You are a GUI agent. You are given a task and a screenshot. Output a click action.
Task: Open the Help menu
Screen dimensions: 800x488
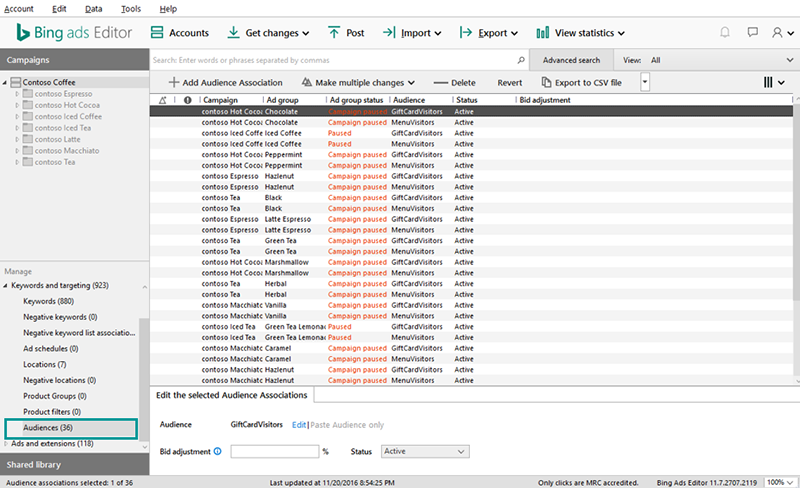click(168, 9)
